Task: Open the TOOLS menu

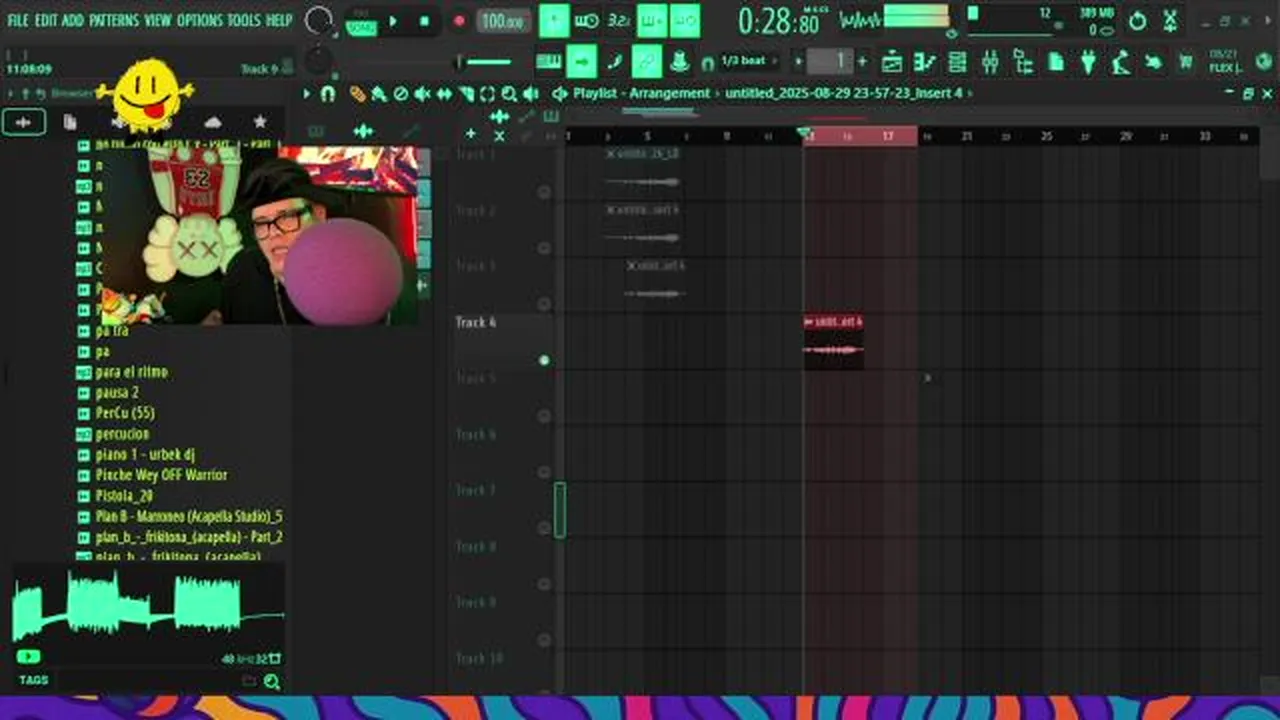Action: pos(244,20)
